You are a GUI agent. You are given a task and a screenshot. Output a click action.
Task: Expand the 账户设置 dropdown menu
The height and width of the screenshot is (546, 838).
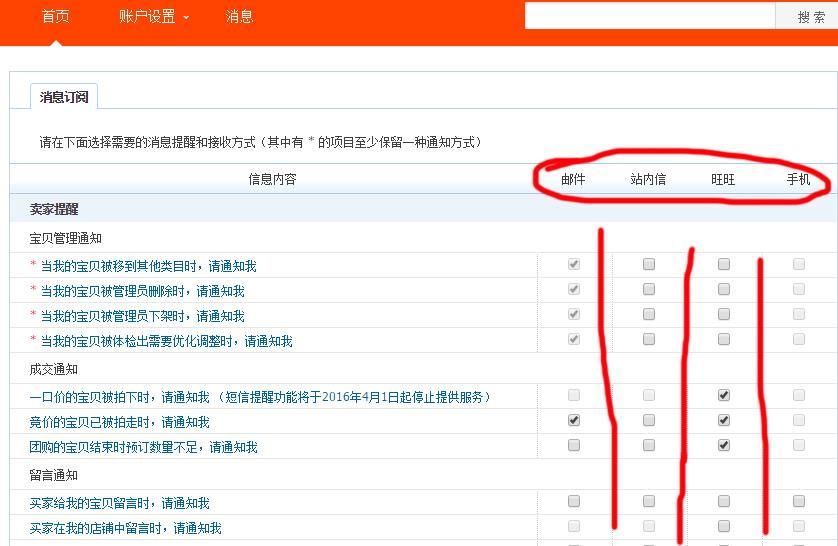[x=153, y=17]
